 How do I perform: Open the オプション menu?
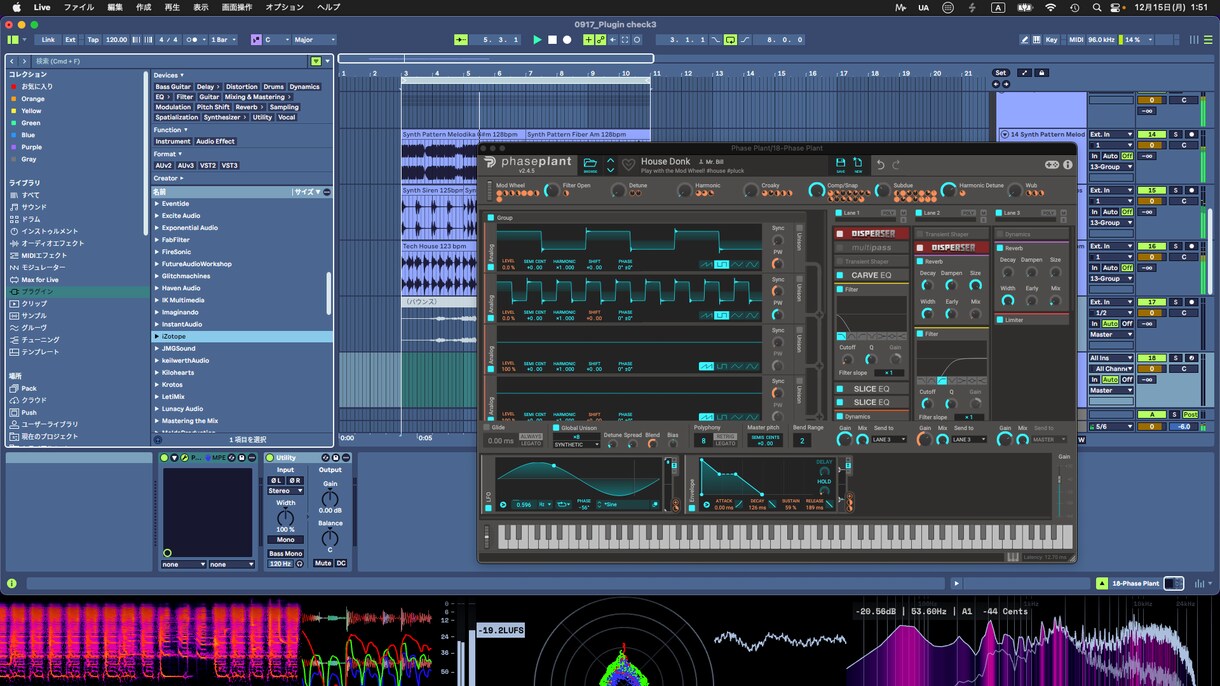[285, 7]
